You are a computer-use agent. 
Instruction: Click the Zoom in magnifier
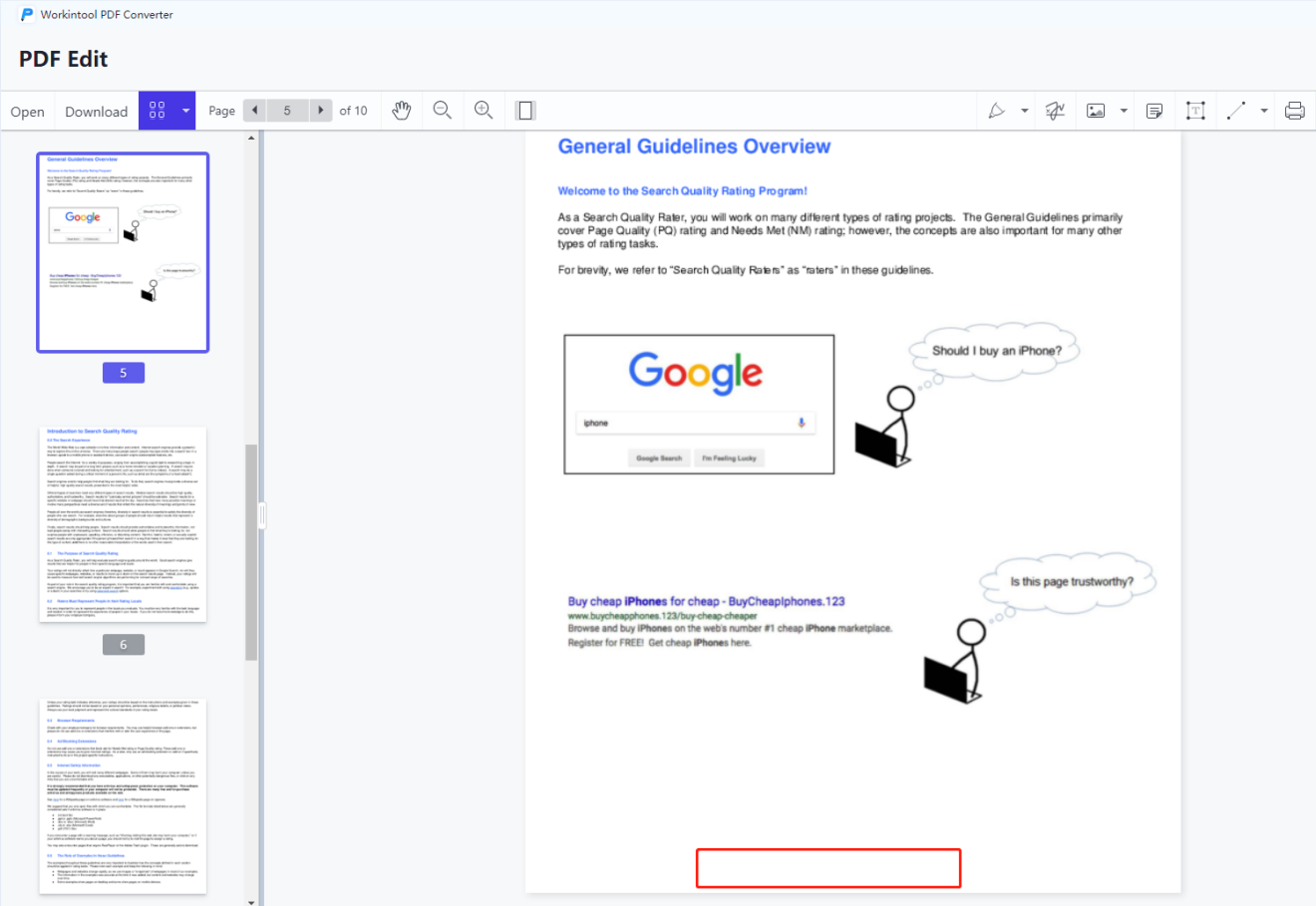(x=484, y=111)
